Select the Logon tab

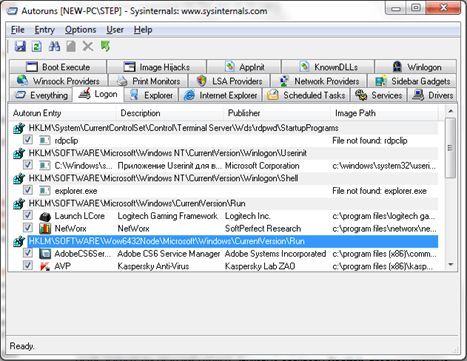(x=98, y=94)
